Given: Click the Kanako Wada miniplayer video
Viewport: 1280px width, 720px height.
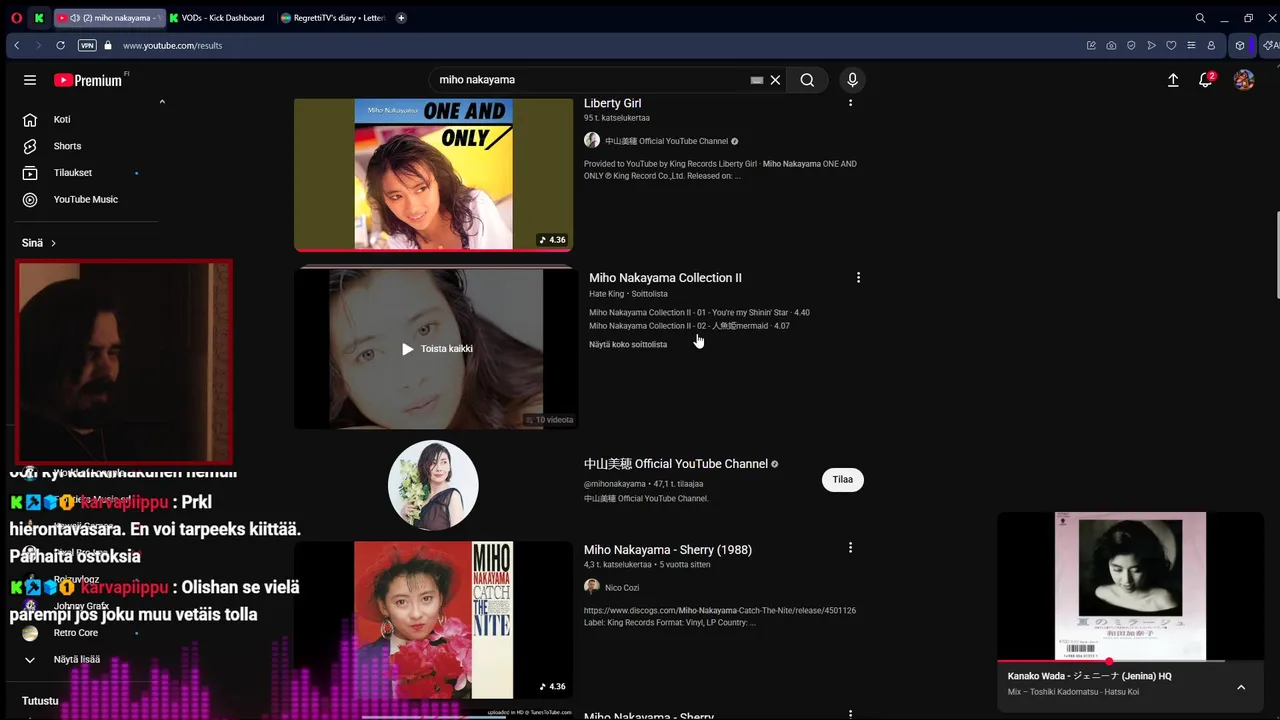Looking at the screenshot, I should coord(1130,586).
